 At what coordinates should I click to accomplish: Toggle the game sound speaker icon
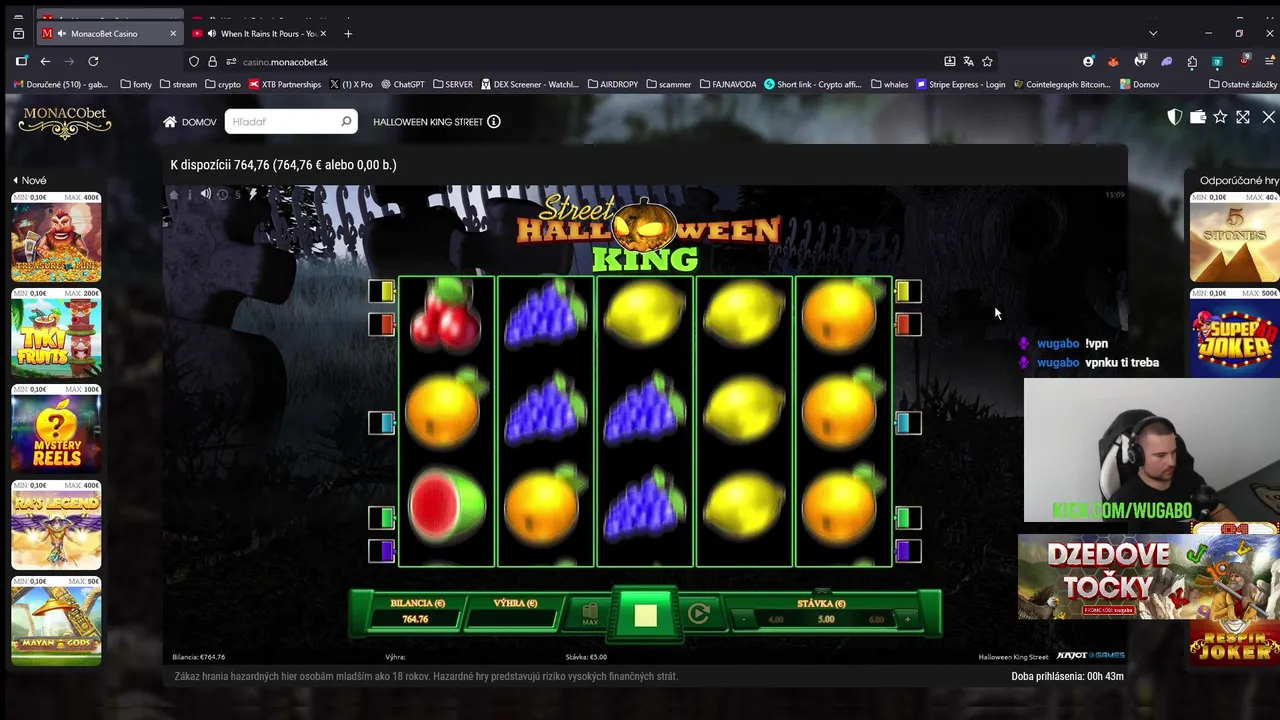coord(206,194)
